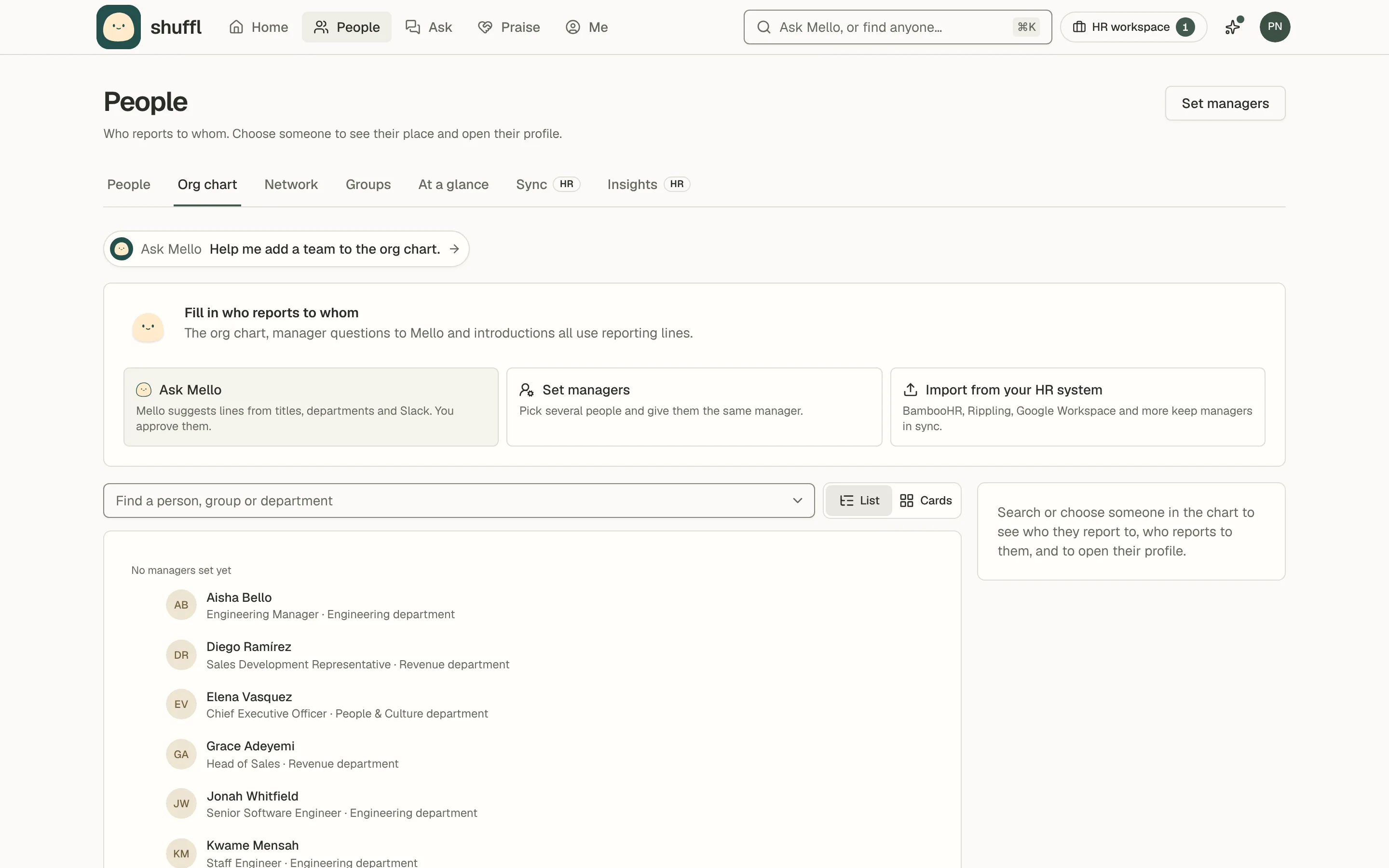Click the Mello avatar in Ask Mello prompt
The image size is (1389, 868).
coord(122,248)
